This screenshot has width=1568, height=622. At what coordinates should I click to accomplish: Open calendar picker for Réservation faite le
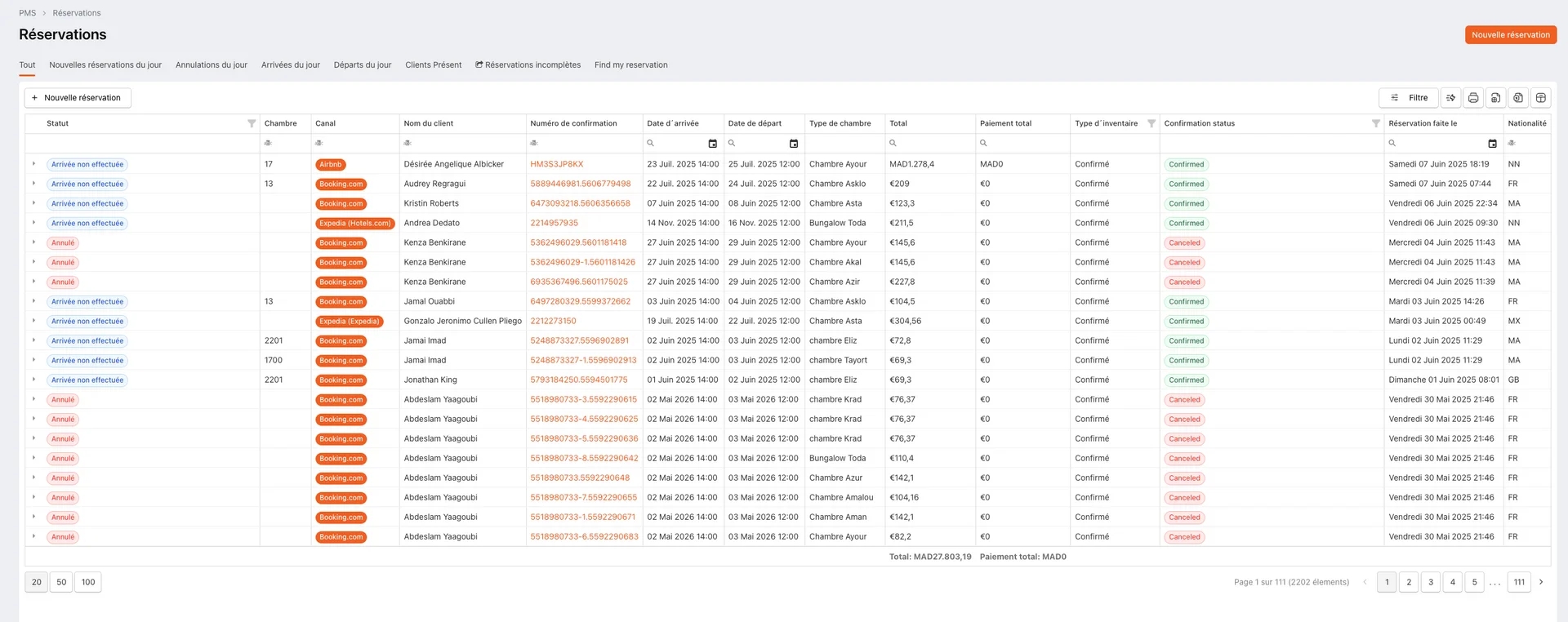click(x=1492, y=144)
